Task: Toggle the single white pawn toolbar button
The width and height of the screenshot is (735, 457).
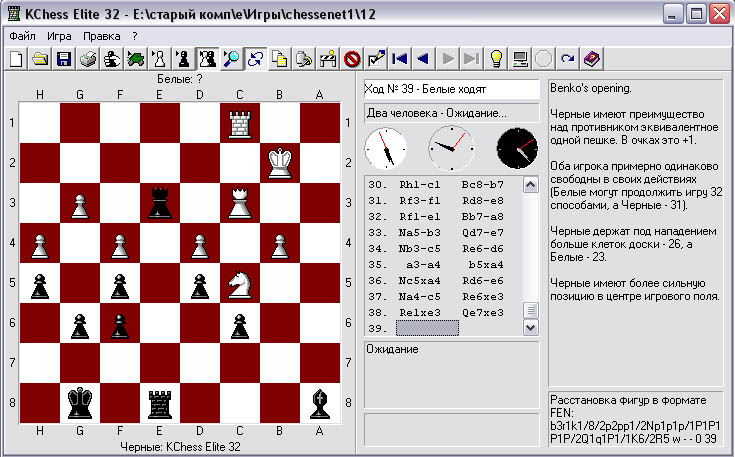Action: point(159,59)
